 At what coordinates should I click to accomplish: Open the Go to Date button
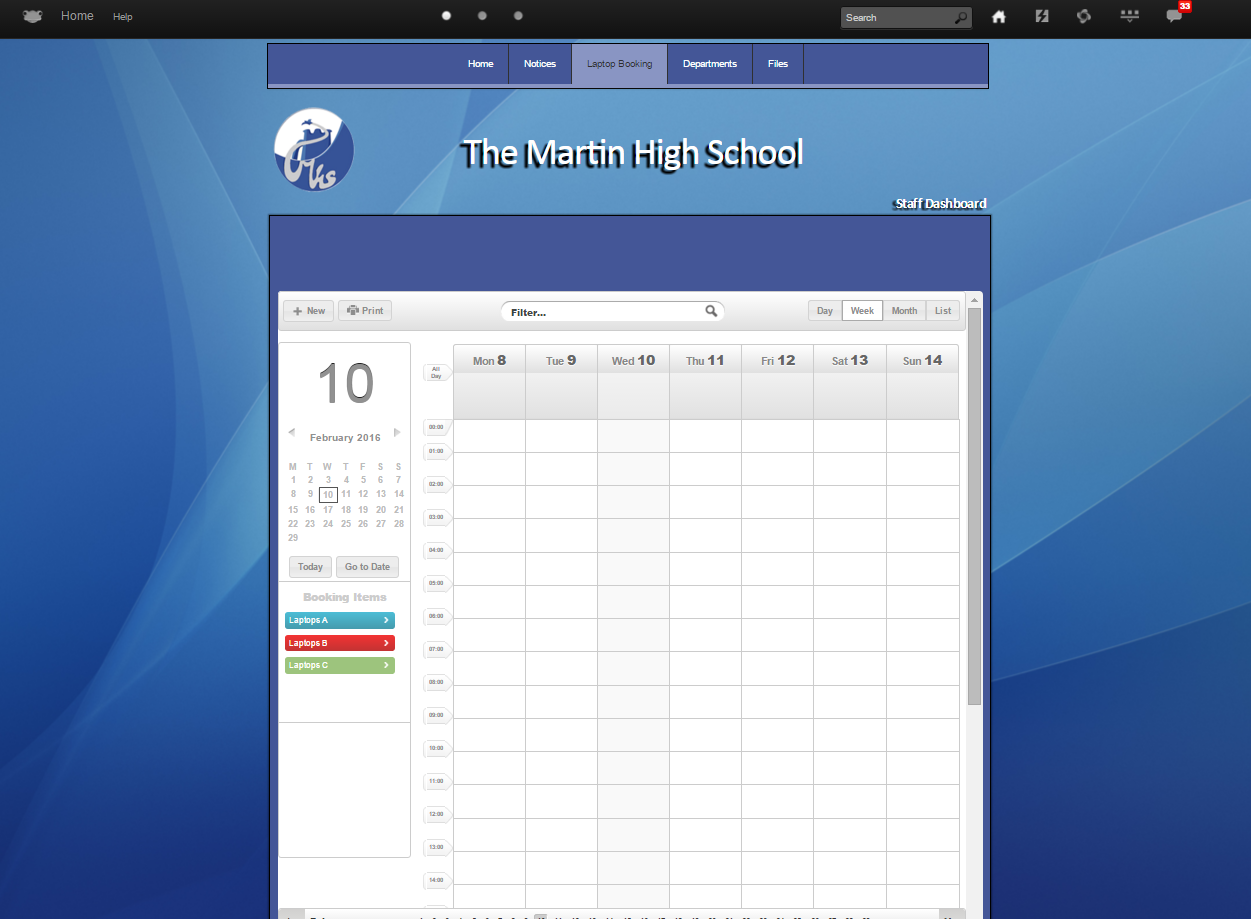tap(367, 567)
